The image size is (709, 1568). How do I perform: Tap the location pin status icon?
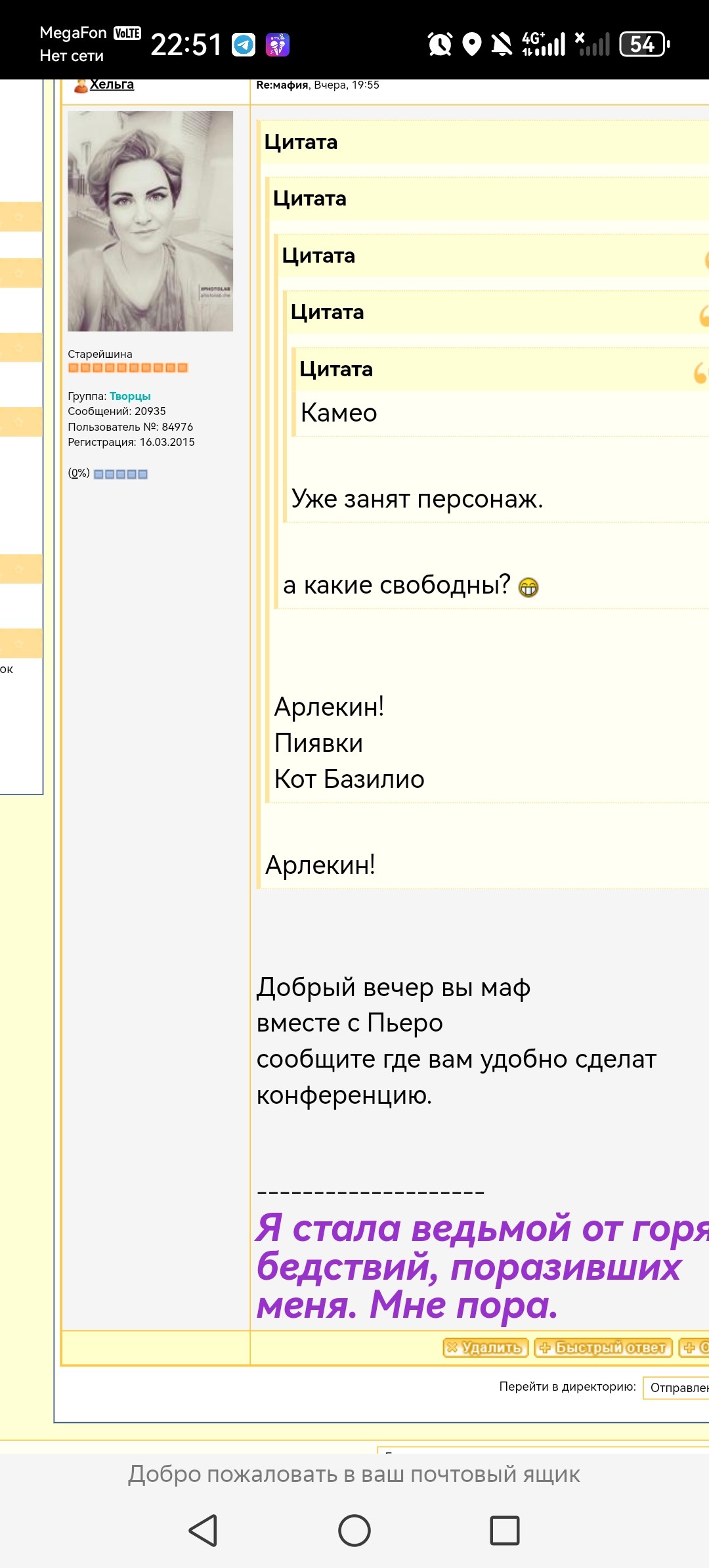pyautogui.click(x=472, y=44)
